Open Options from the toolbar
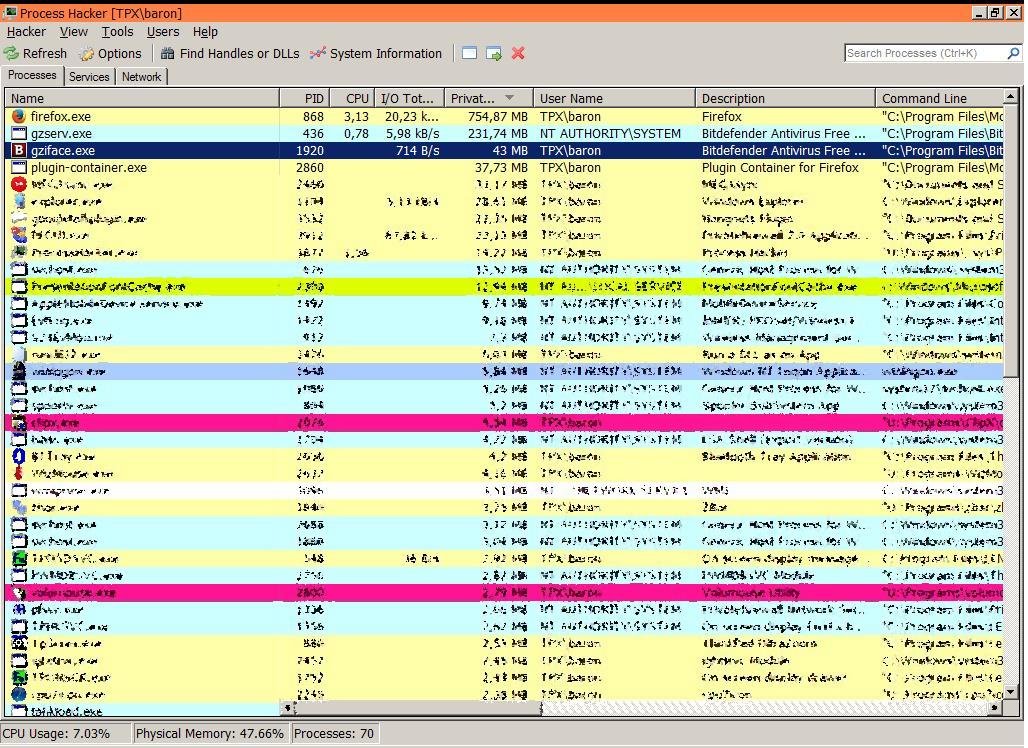 110,54
